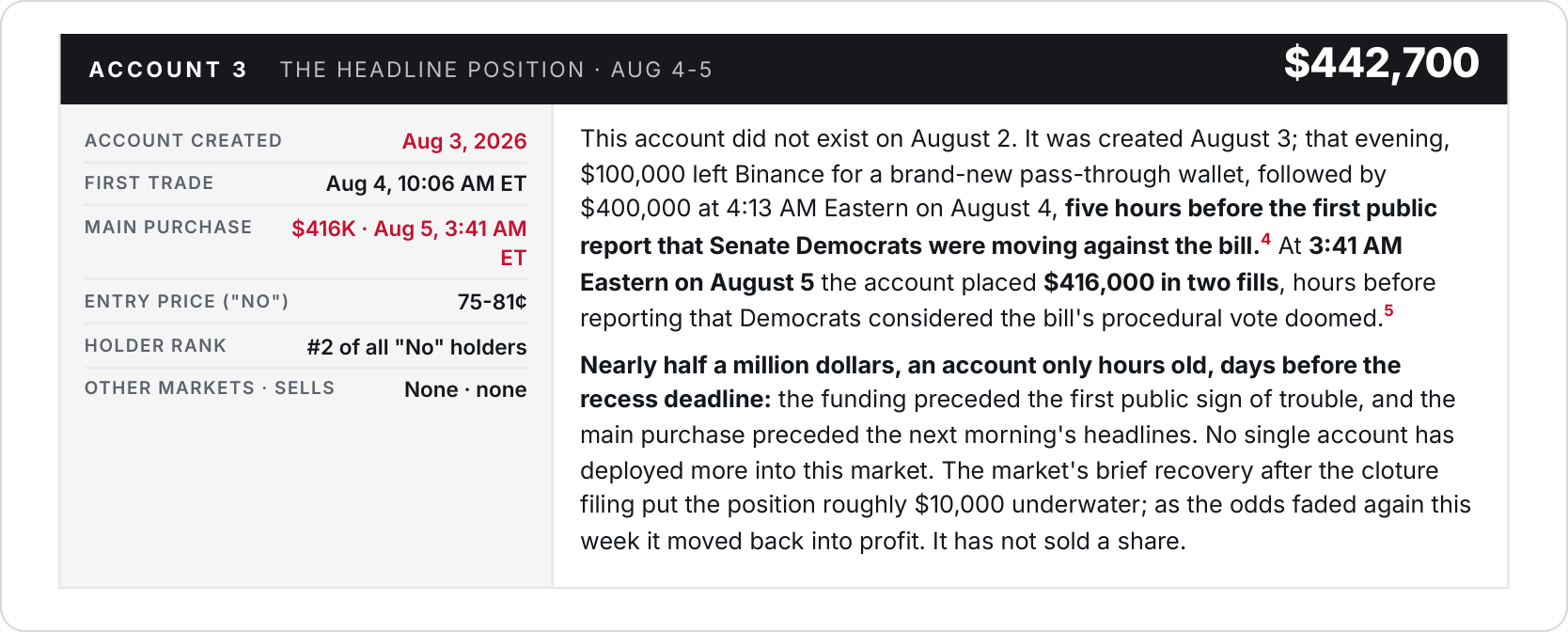The height and width of the screenshot is (632, 1568).
Task: Select the ACCOUNT 3 header label
Action: point(167,70)
